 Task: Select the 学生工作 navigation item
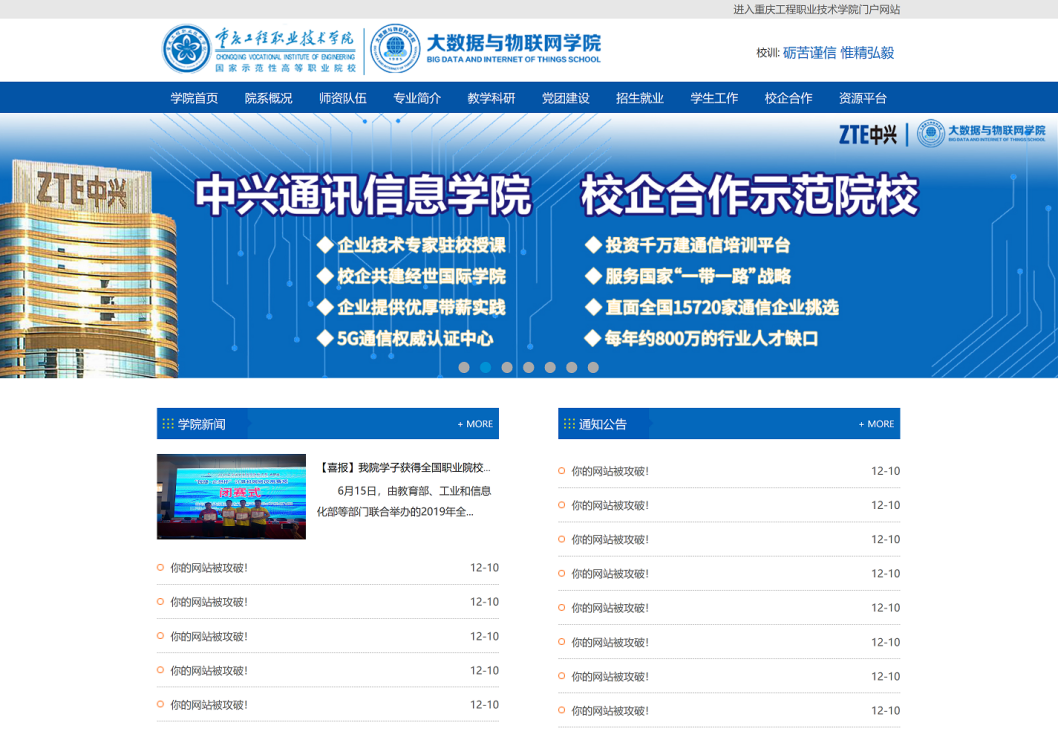(714, 98)
